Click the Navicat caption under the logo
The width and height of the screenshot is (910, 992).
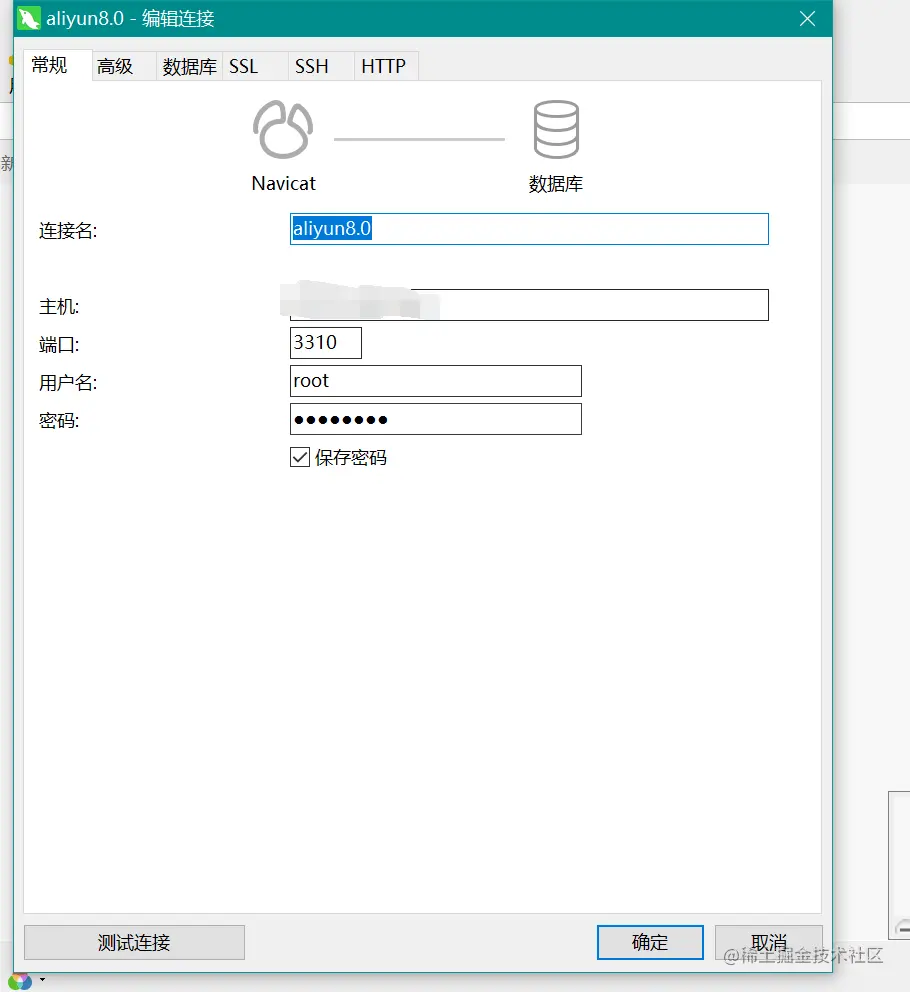pyautogui.click(x=284, y=183)
